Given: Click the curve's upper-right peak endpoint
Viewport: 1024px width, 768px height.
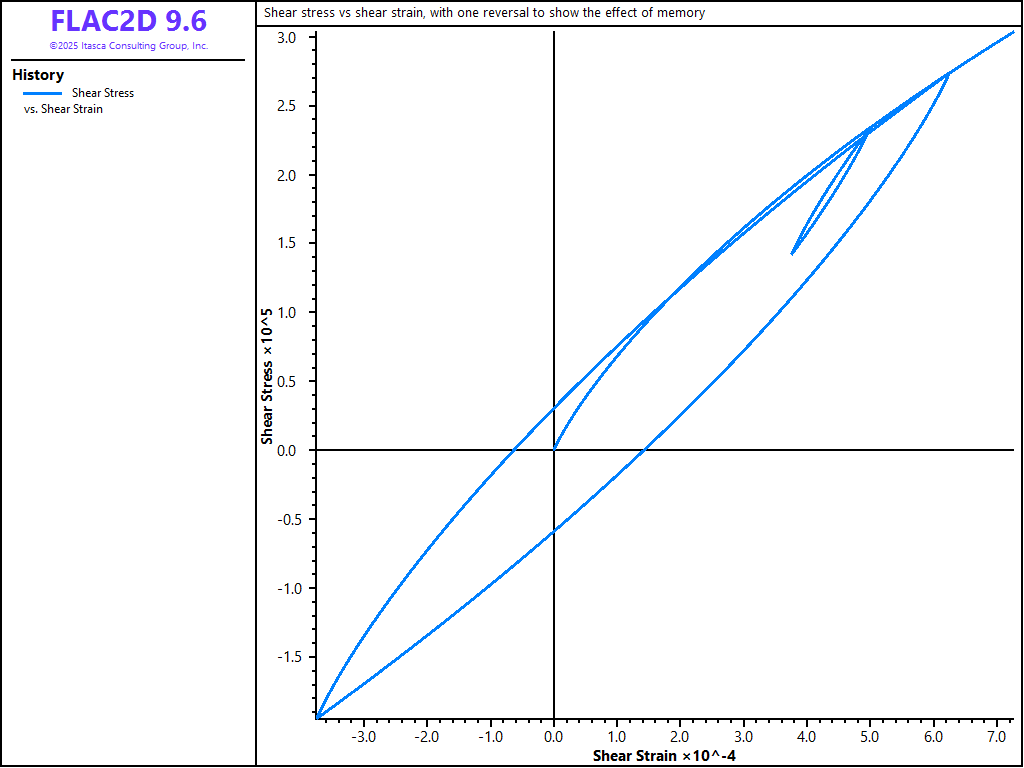Looking at the screenshot, I should pos(1013,32).
